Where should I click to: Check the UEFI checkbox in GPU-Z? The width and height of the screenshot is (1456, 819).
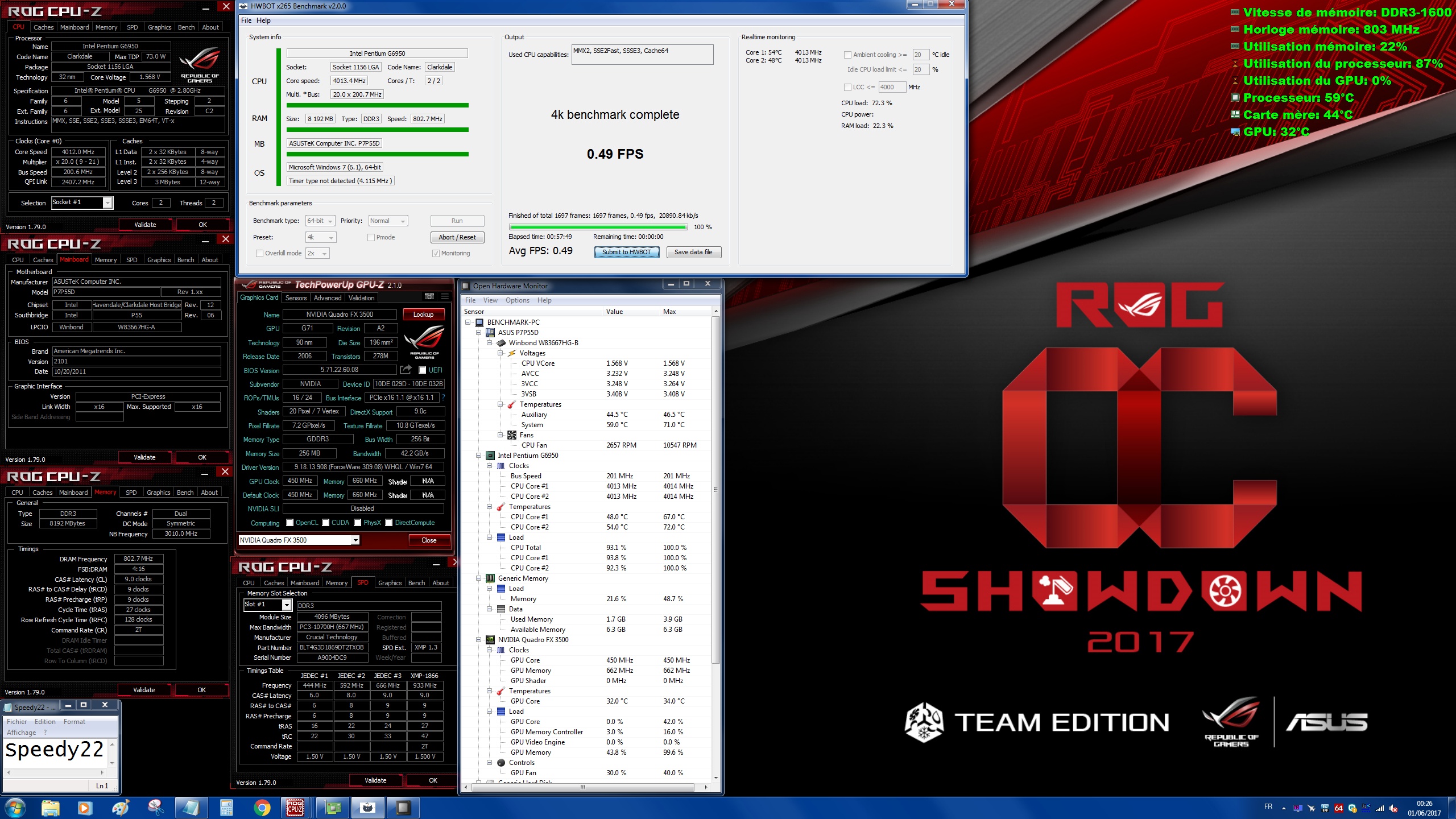(422, 370)
